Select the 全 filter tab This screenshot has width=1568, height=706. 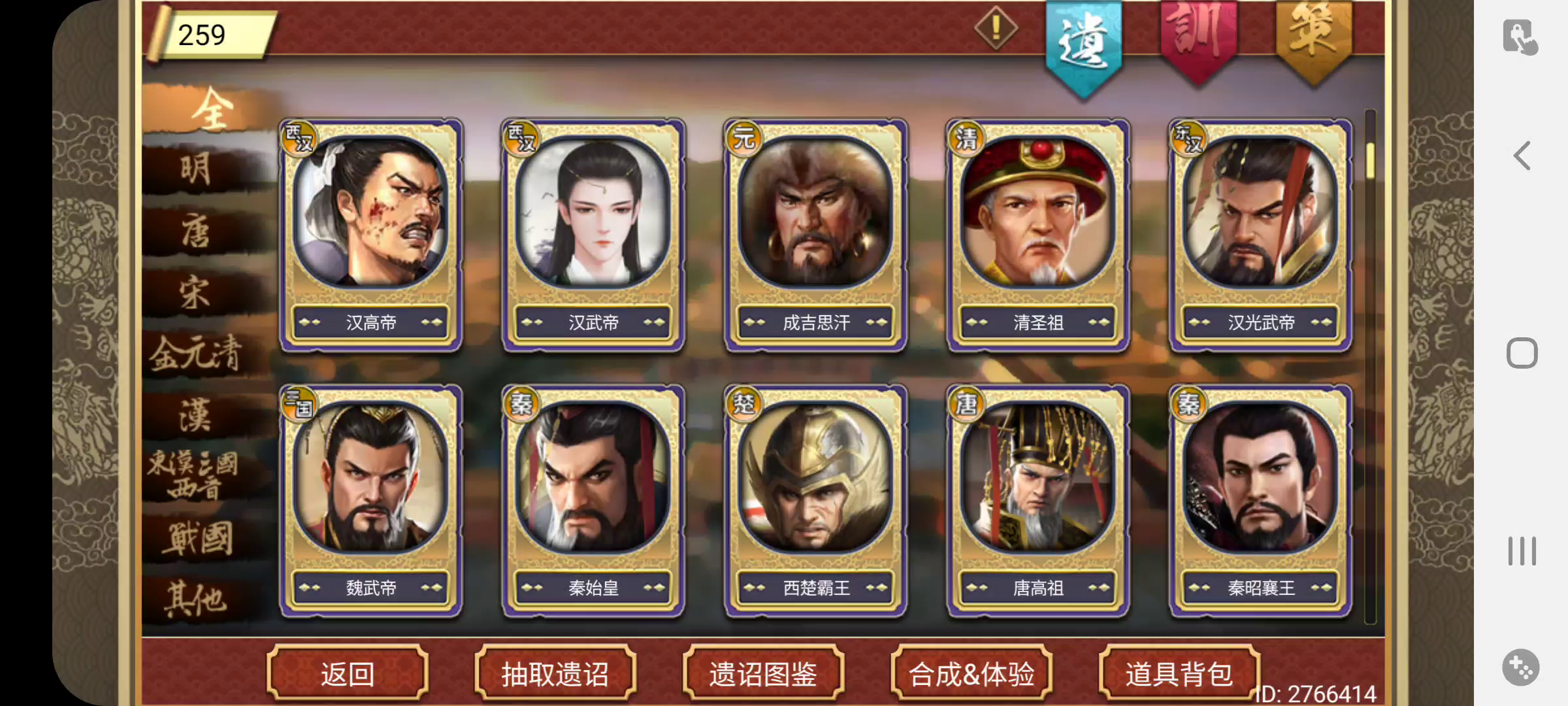click(x=210, y=109)
